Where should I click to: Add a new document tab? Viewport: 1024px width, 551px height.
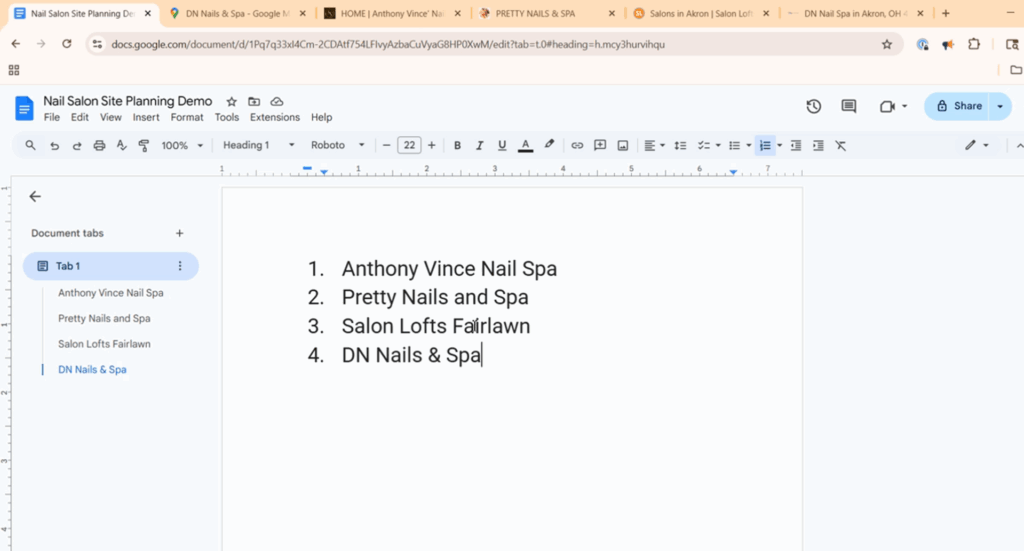pyautogui.click(x=180, y=233)
